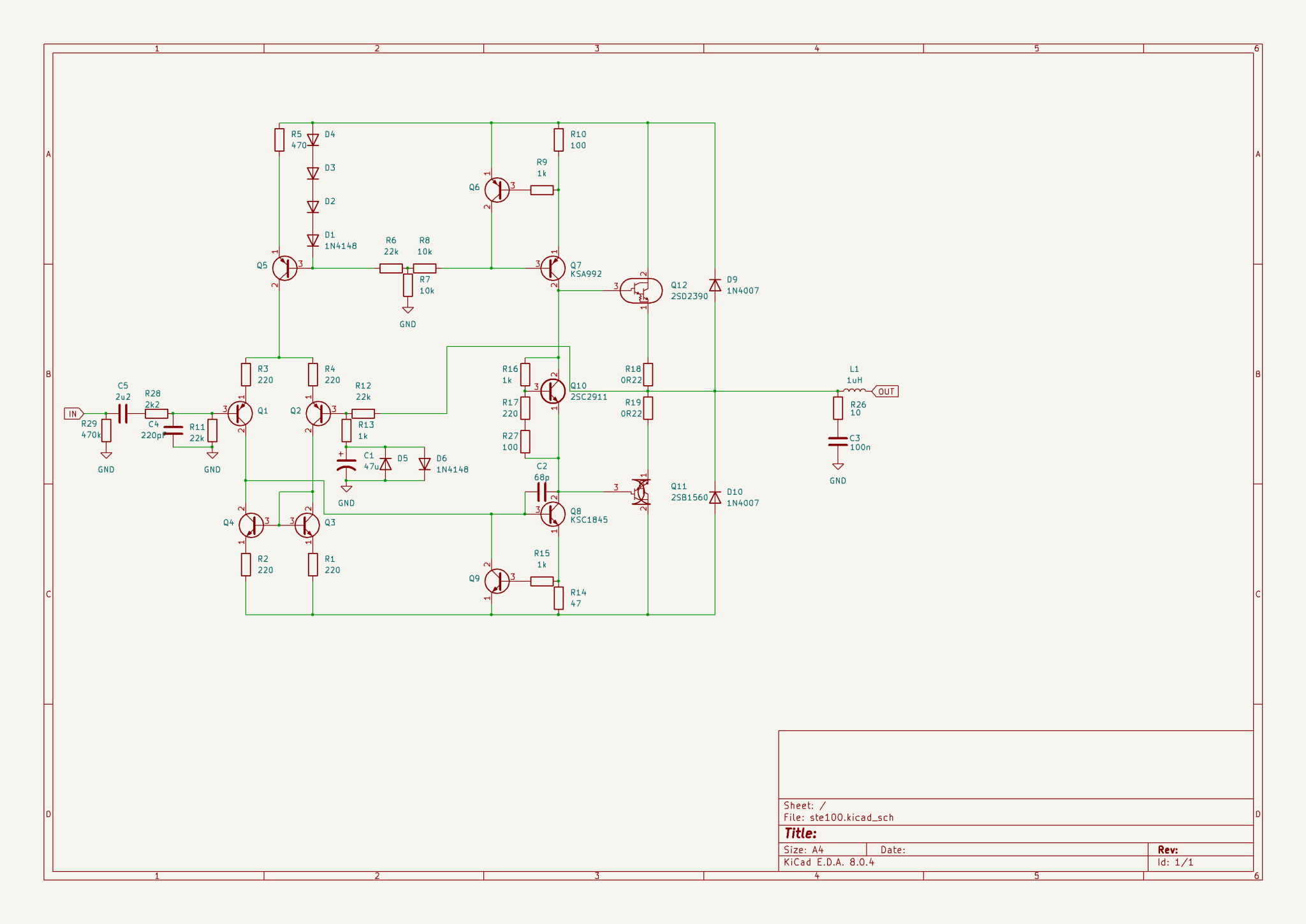
Task: Select the Q10 2SC2911 transistor
Action: coord(553,391)
